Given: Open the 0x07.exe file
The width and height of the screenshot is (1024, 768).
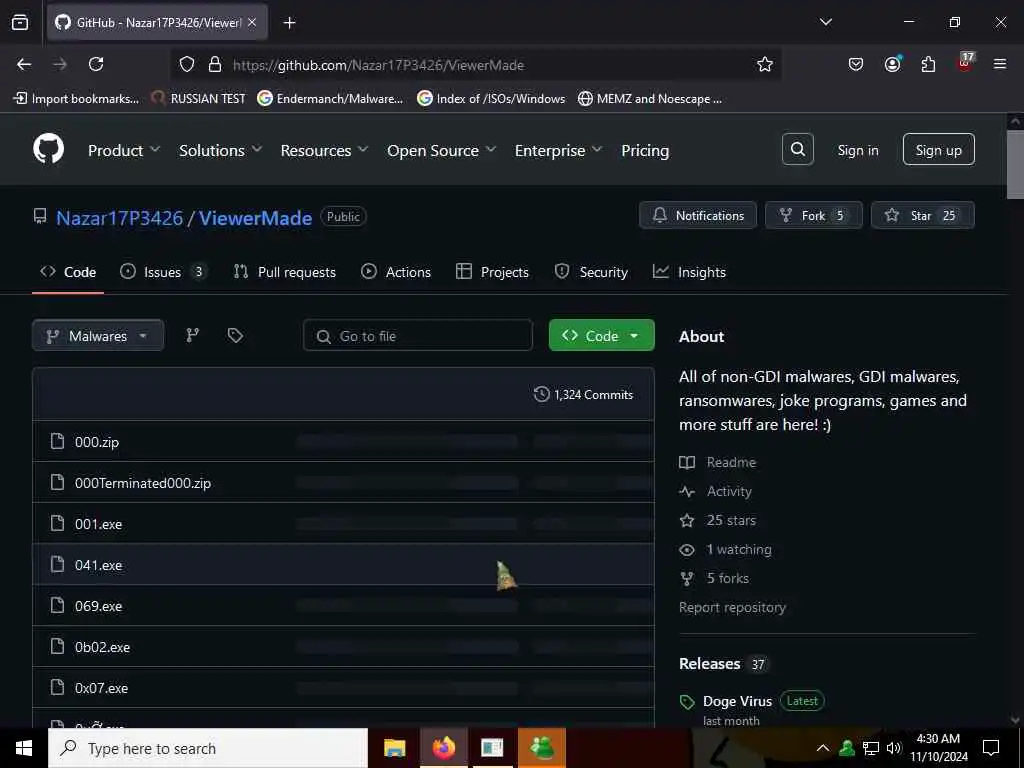Looking at the screenshot, I should (x=101, y=688).
